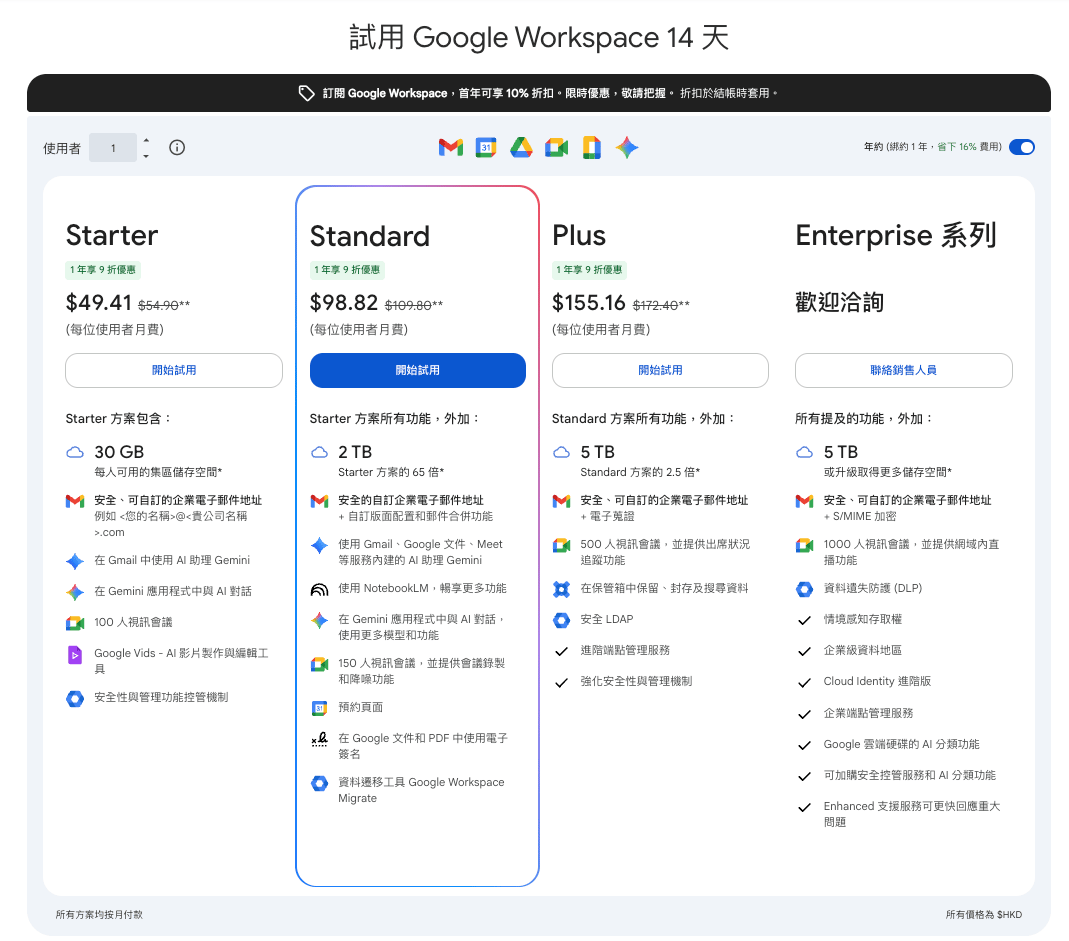
Task: Click the checkmark beside 情境感知存取權
Action: pos(804,621)
